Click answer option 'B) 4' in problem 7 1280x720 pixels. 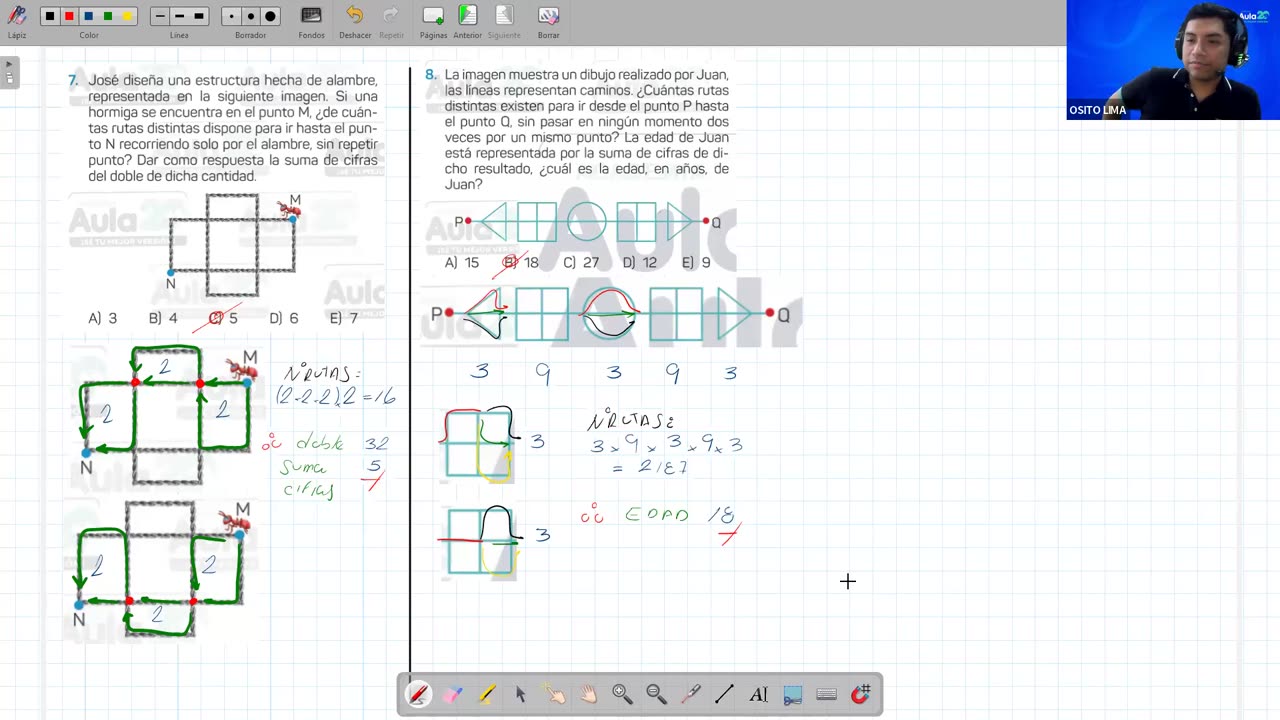pos(163,318)
